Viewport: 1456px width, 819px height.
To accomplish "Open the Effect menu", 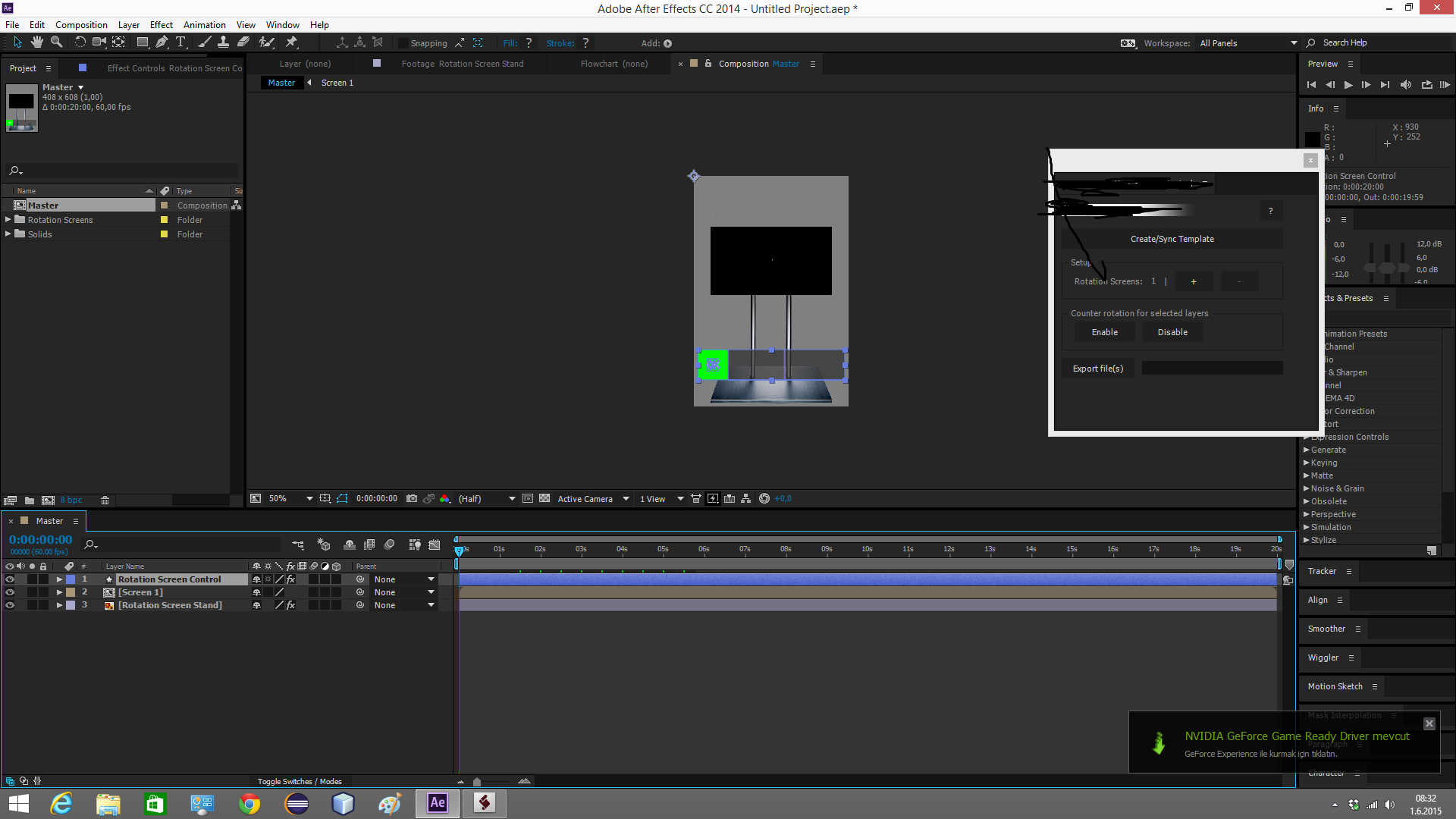I will click(161, 24).
